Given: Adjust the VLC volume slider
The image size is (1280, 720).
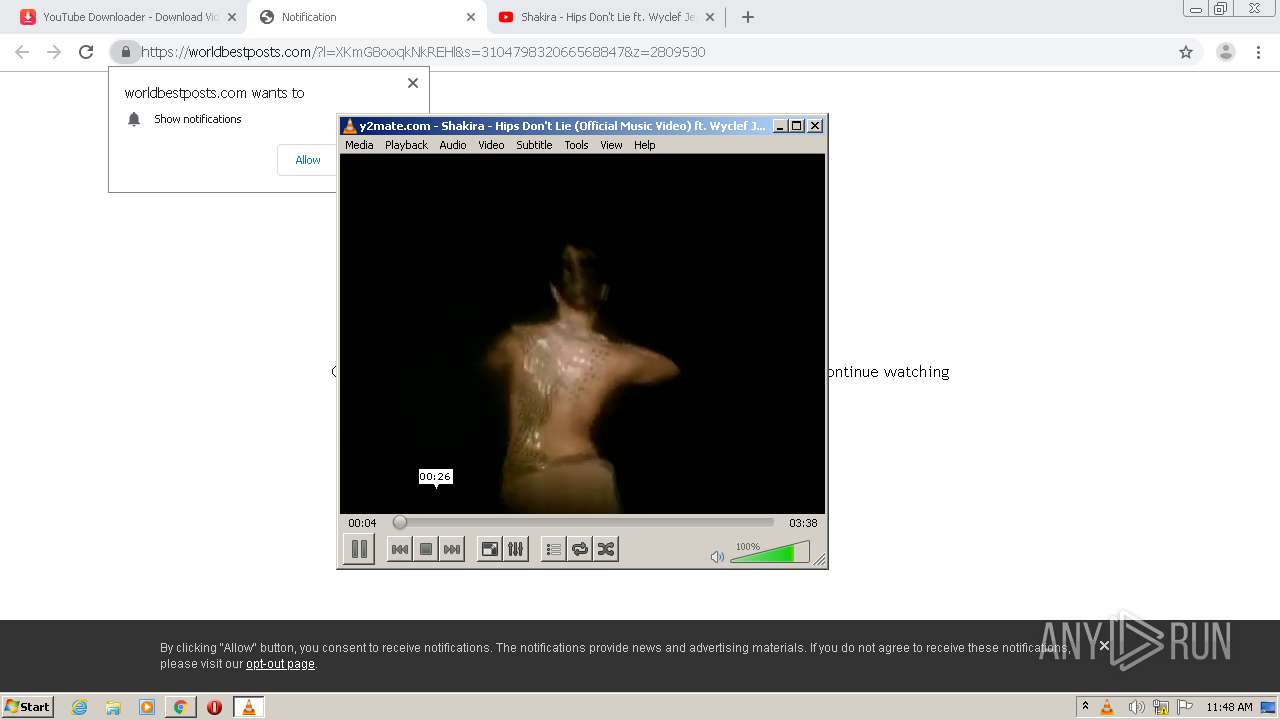Looking at the screenshot, I should point(770,552).
